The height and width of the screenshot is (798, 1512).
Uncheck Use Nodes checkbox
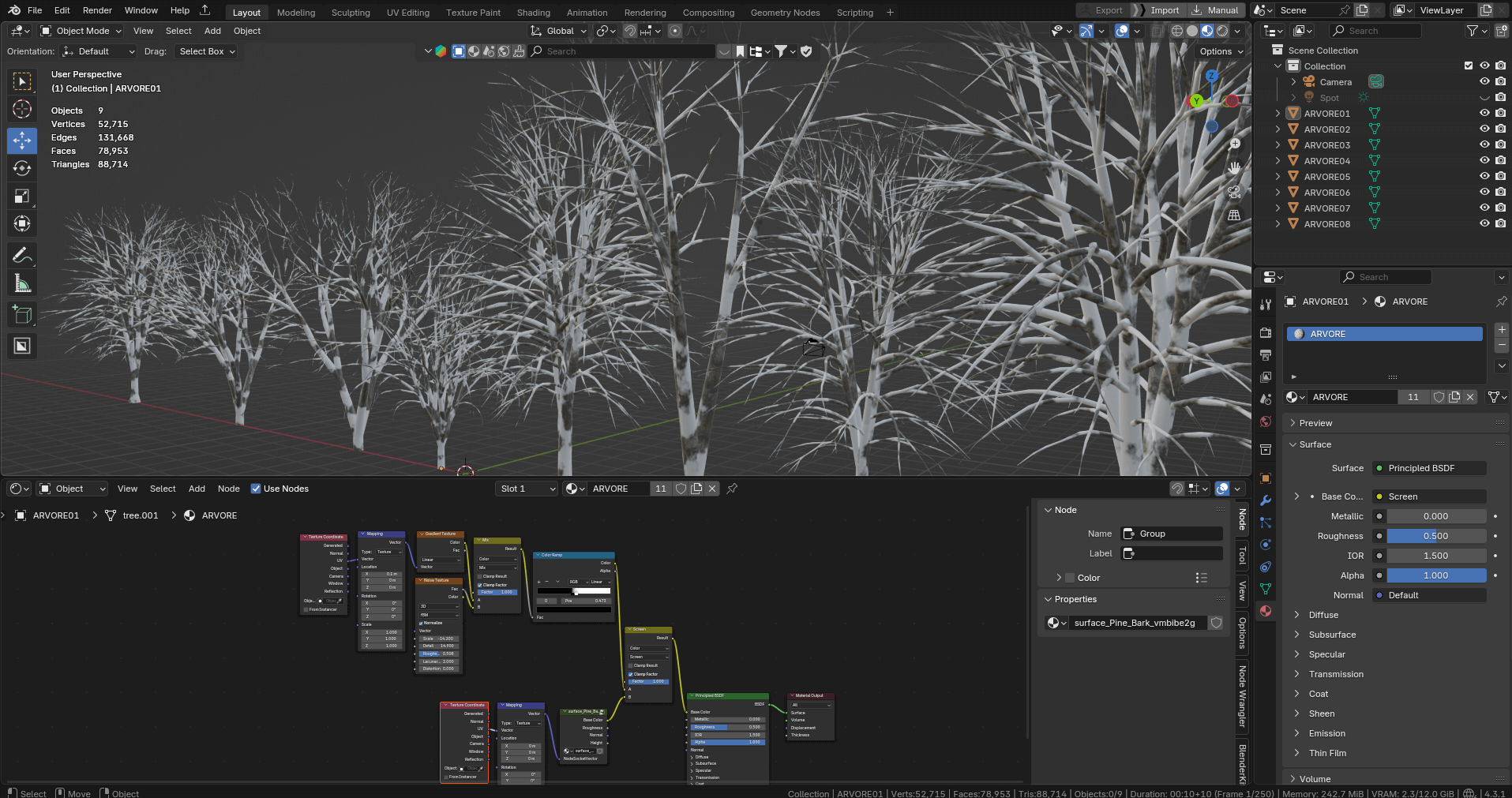point(256,489)
